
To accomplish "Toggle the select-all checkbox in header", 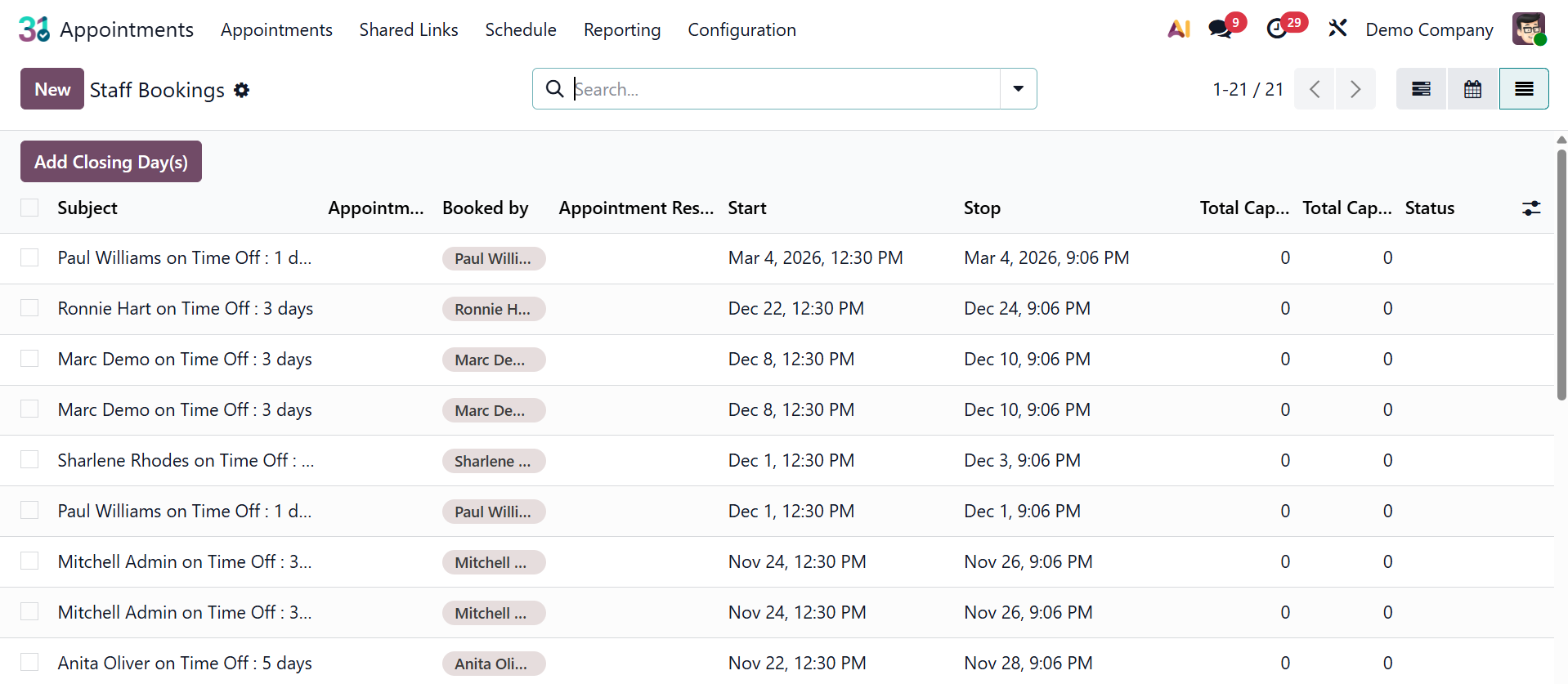I will coord(29,208).
